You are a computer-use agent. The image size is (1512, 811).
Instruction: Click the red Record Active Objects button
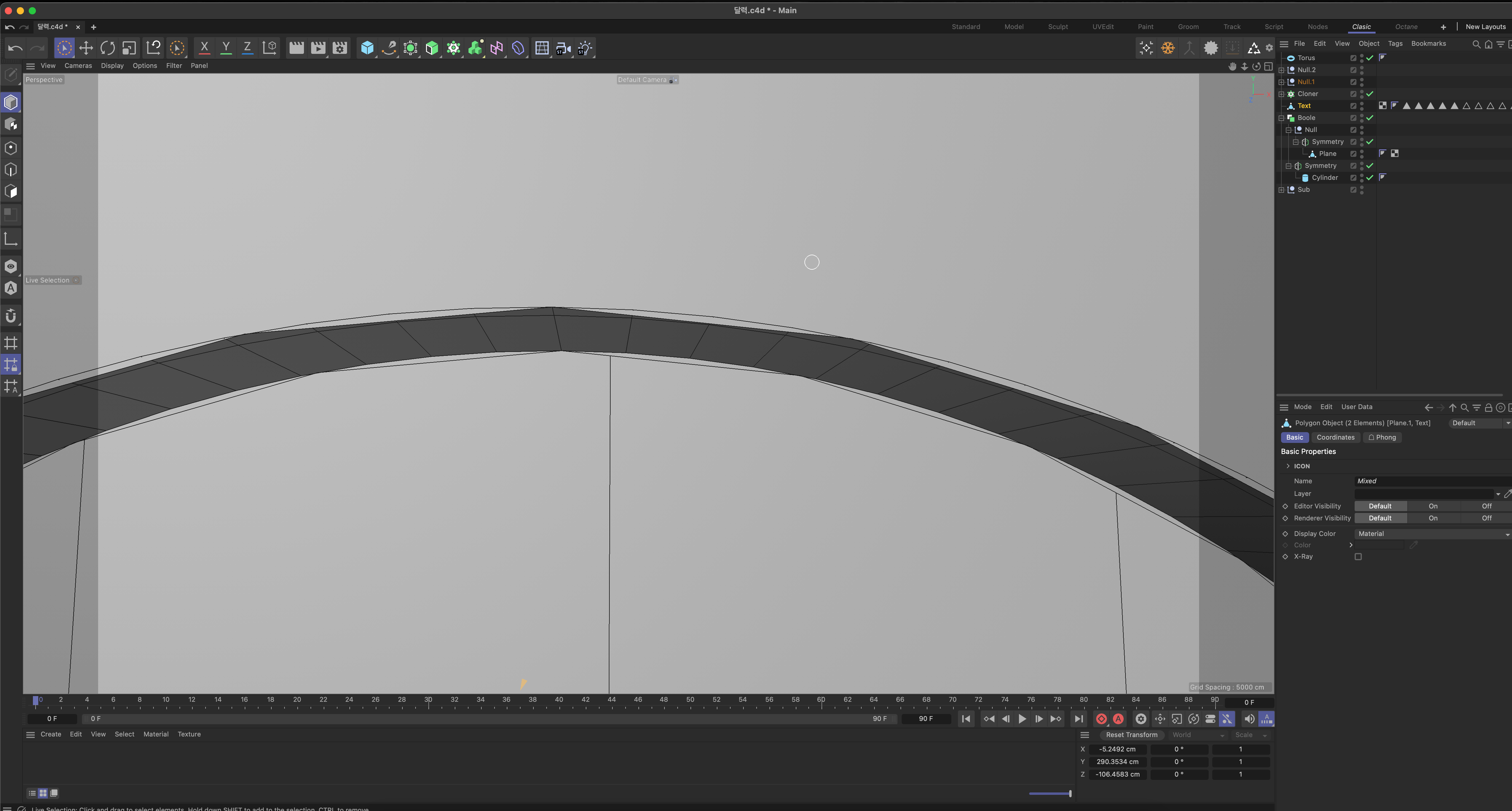[x=1101, y=719]
